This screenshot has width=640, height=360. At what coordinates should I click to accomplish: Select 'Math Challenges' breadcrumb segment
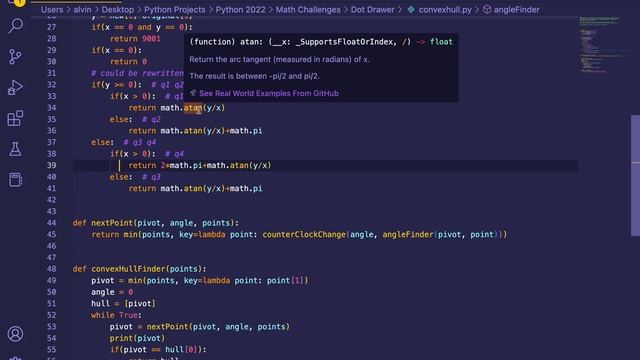pos(308,9)
